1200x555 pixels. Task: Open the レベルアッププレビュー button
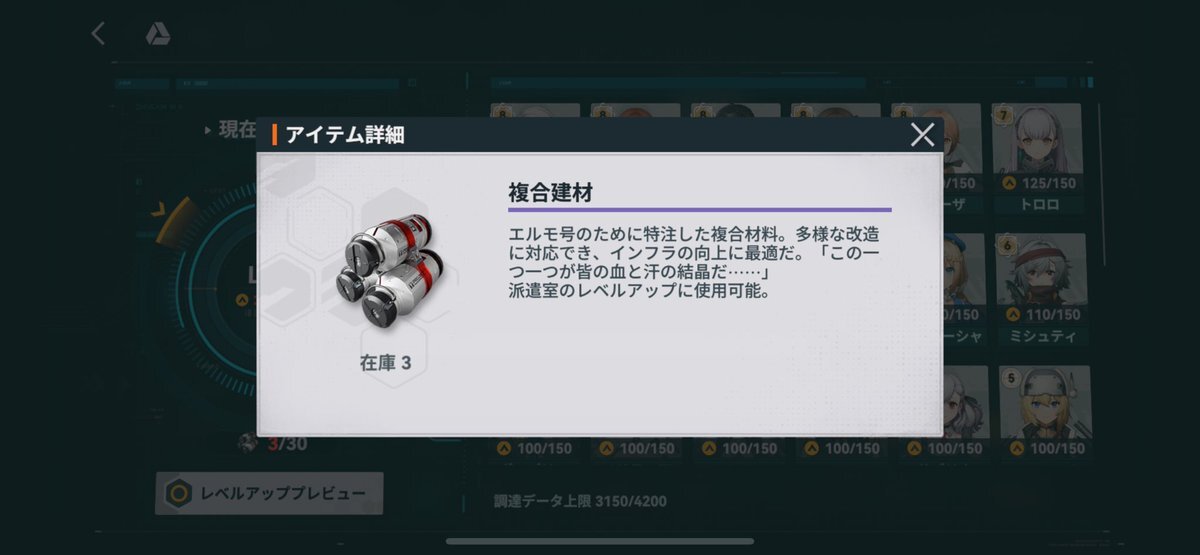pyautogui.click(x=269, y=493)
